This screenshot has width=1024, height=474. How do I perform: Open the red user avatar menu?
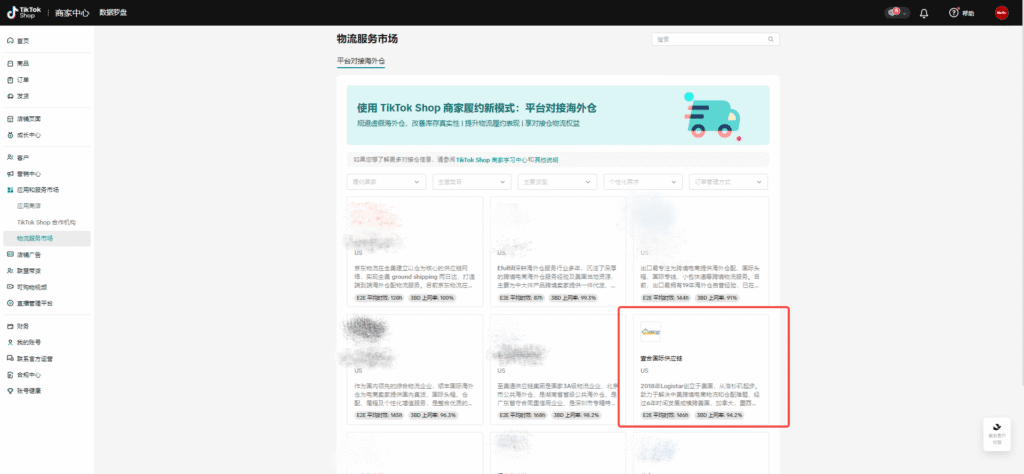coord(1002,13)
